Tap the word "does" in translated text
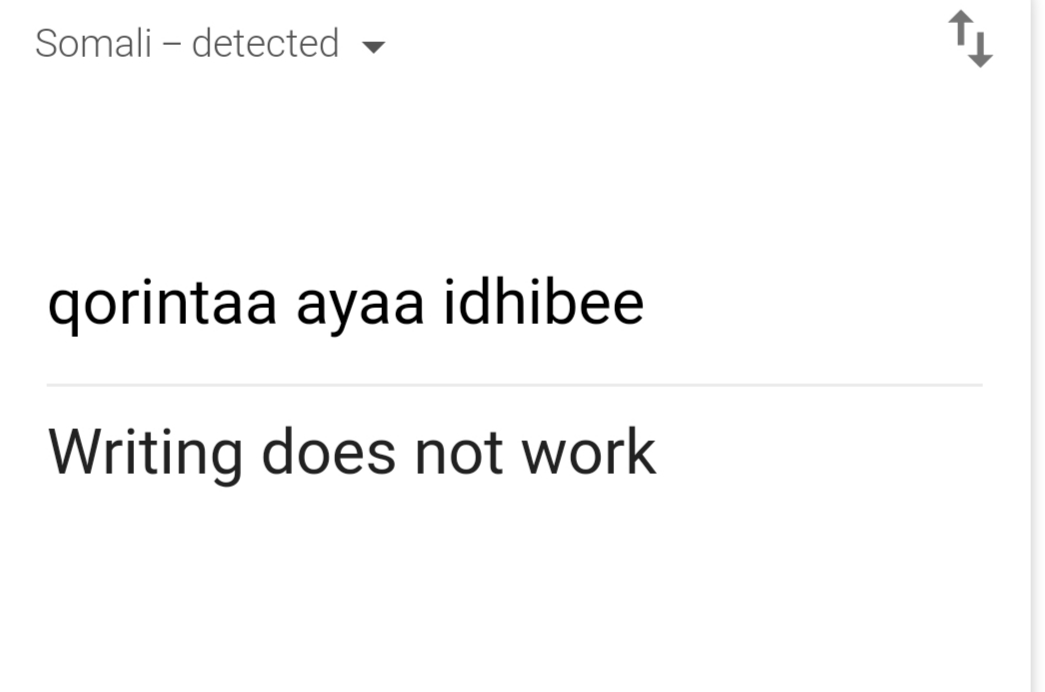 click(328, 452)
